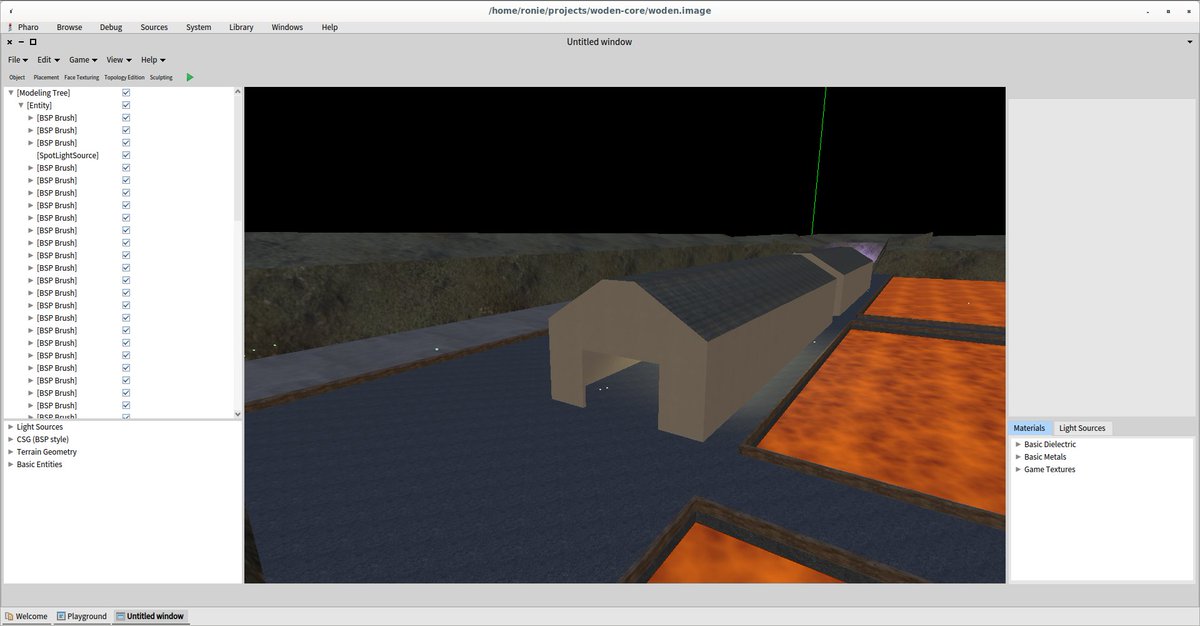The width and height of the screenshot is (1200, 626).
Task: Switch to Placement mode
Action: [46, 77]
